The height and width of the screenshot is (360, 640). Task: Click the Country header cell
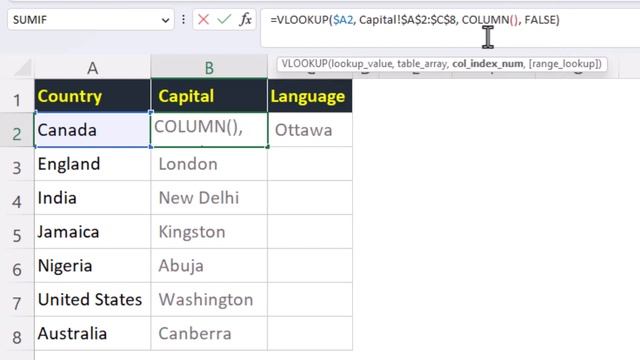coord(93,96)
